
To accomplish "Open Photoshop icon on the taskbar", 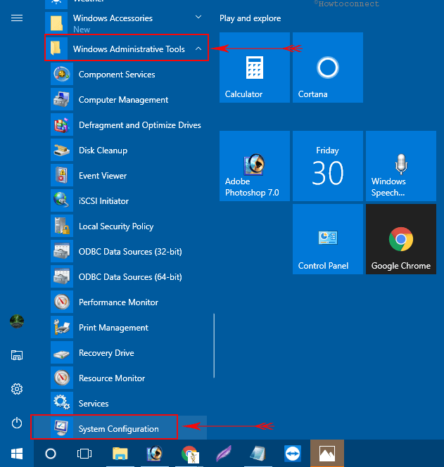I will 154,454.
